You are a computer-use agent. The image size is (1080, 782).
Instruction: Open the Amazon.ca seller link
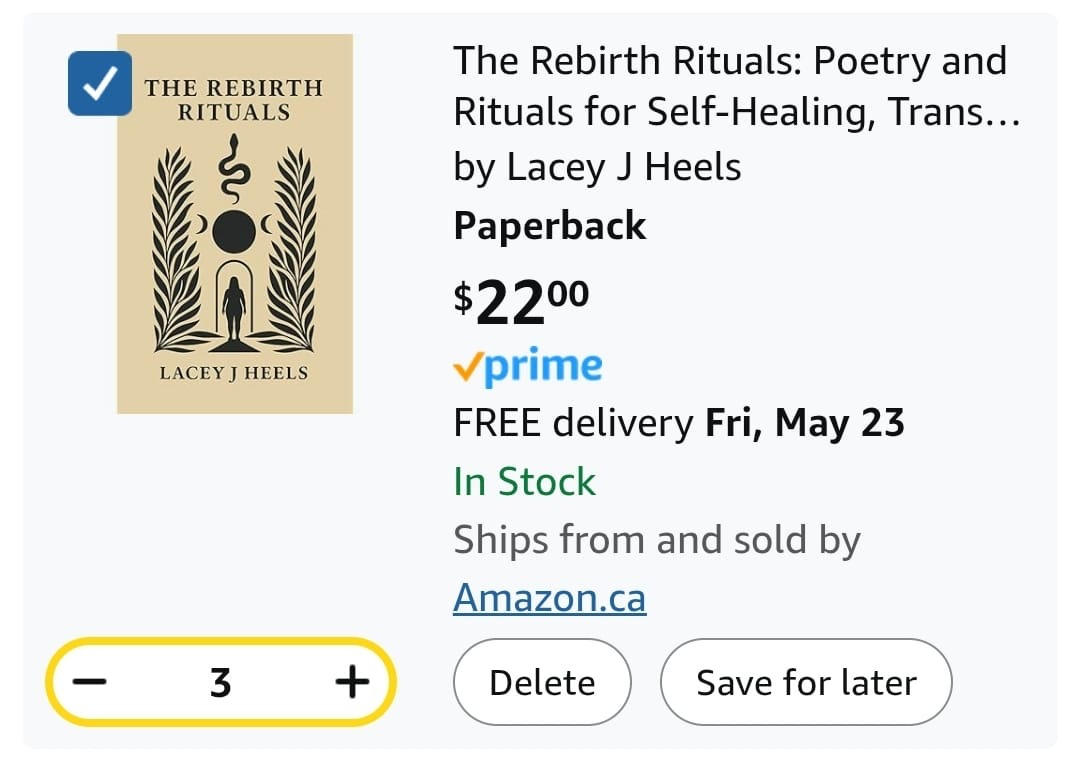pyautogui.click(x=549, y=598)
